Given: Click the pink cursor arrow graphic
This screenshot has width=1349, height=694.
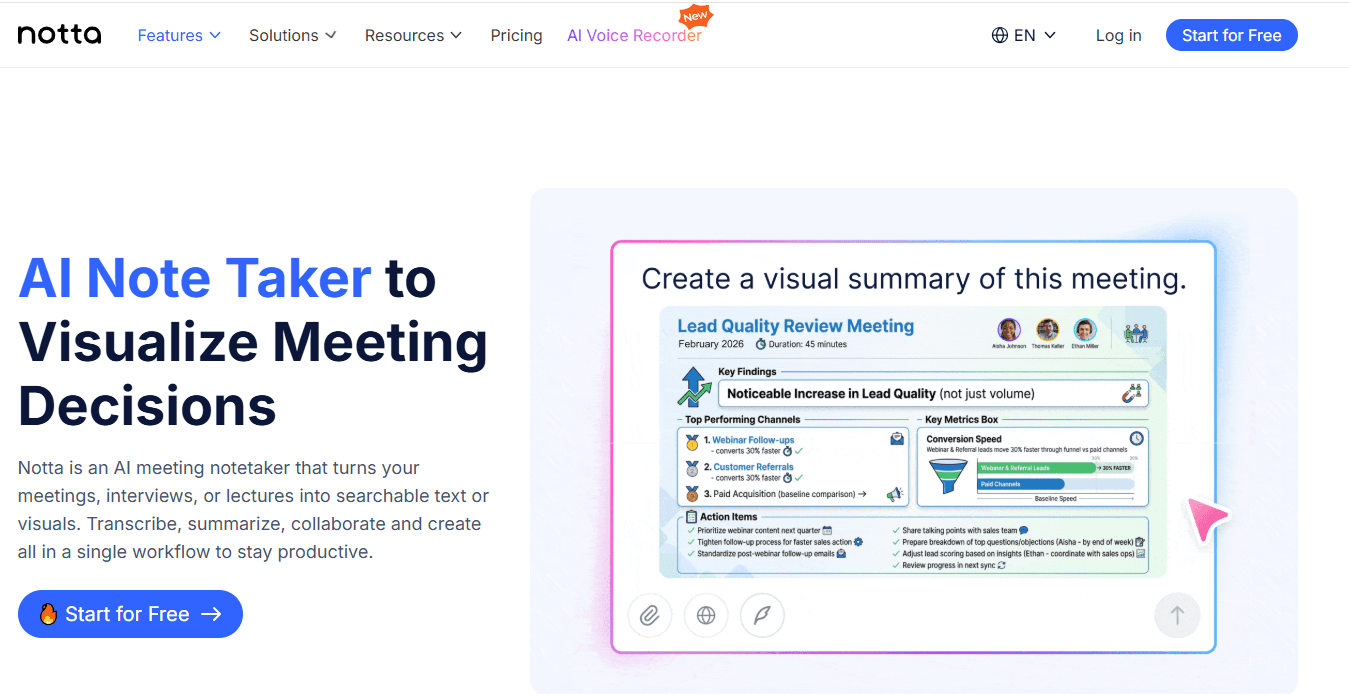Looking at the screenshot, I should (1206, 518).
